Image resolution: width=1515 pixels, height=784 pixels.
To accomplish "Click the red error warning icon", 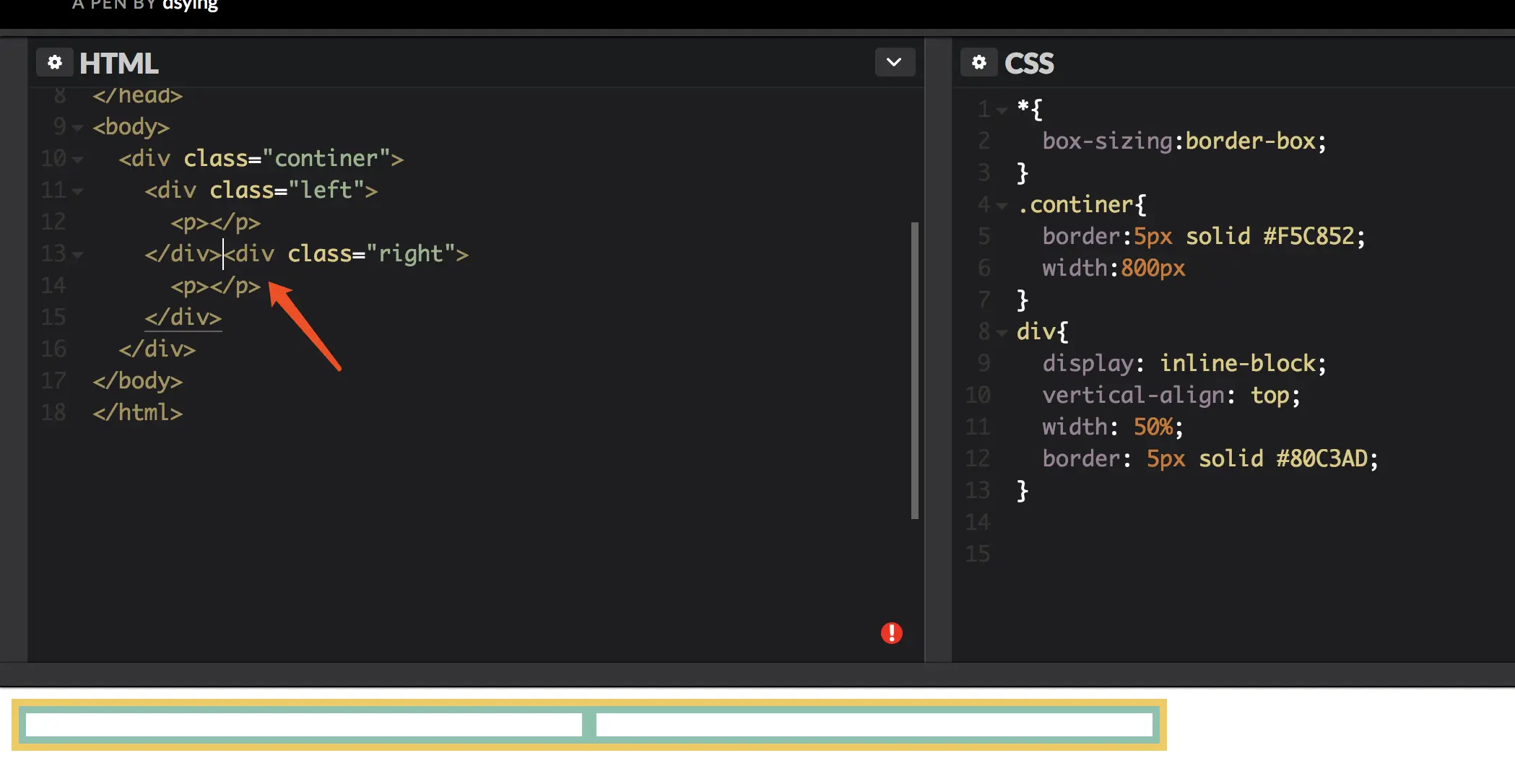I will (x=891, y=633).
